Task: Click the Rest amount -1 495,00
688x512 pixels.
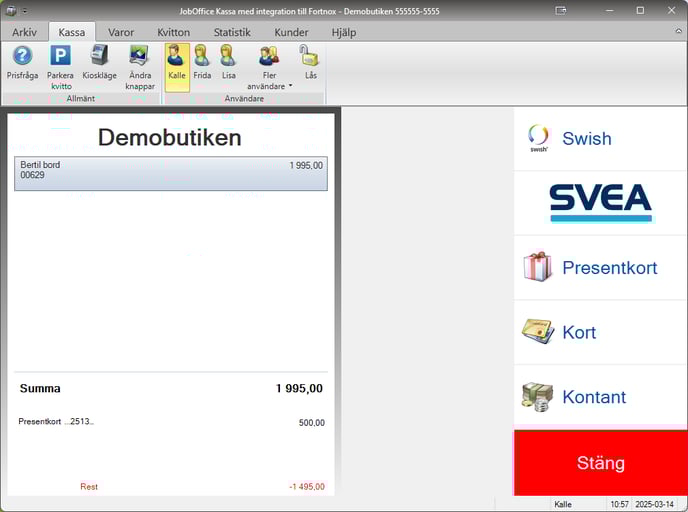Action: [307, 487]
